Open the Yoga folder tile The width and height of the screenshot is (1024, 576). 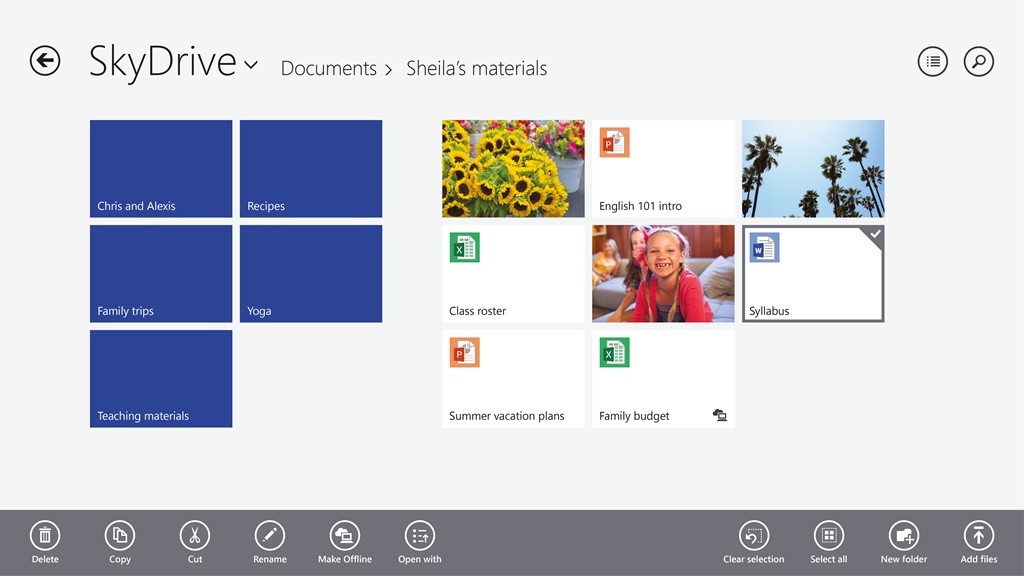tap(311, 274)
